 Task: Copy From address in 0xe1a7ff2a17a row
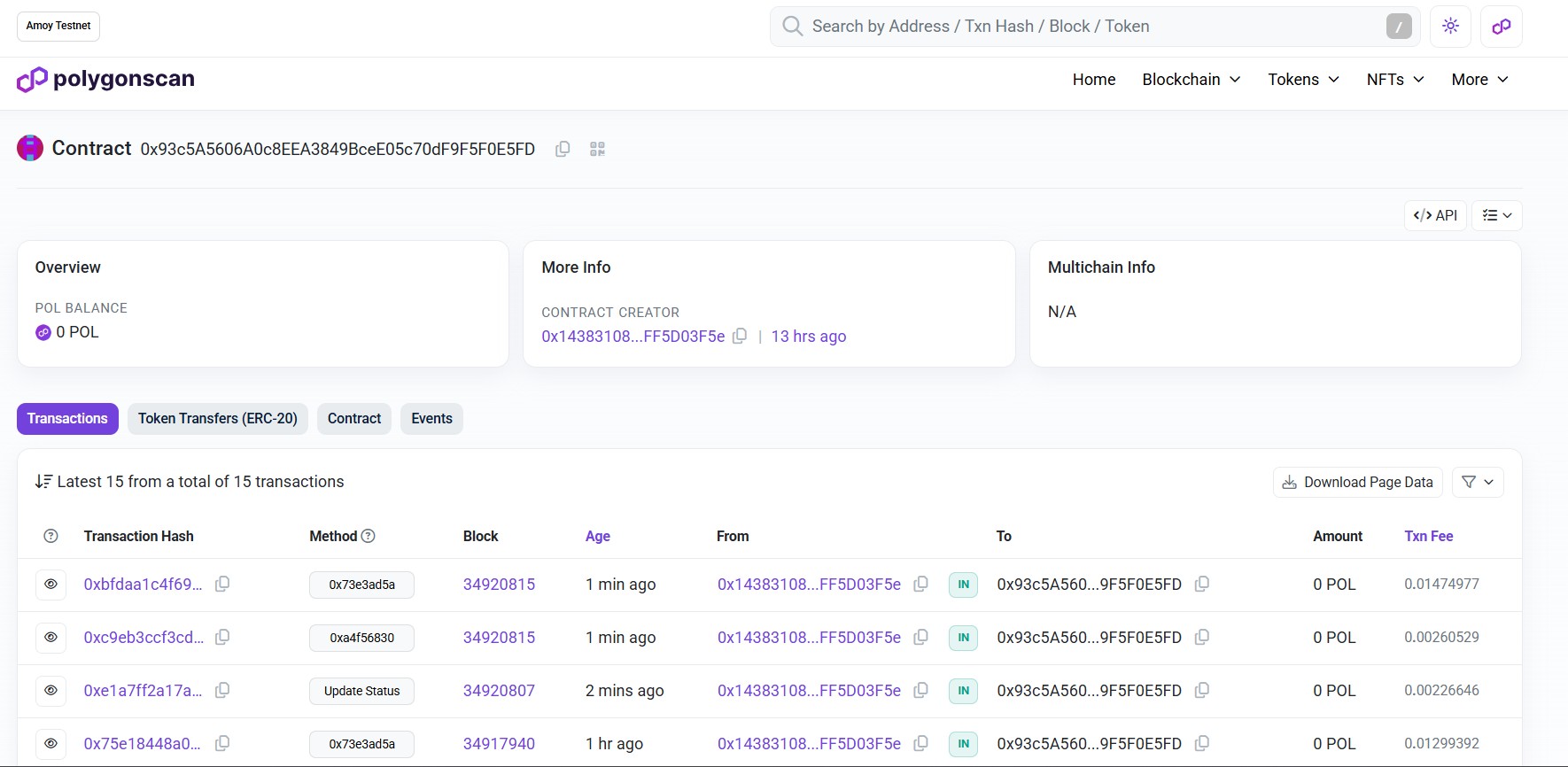920,690
